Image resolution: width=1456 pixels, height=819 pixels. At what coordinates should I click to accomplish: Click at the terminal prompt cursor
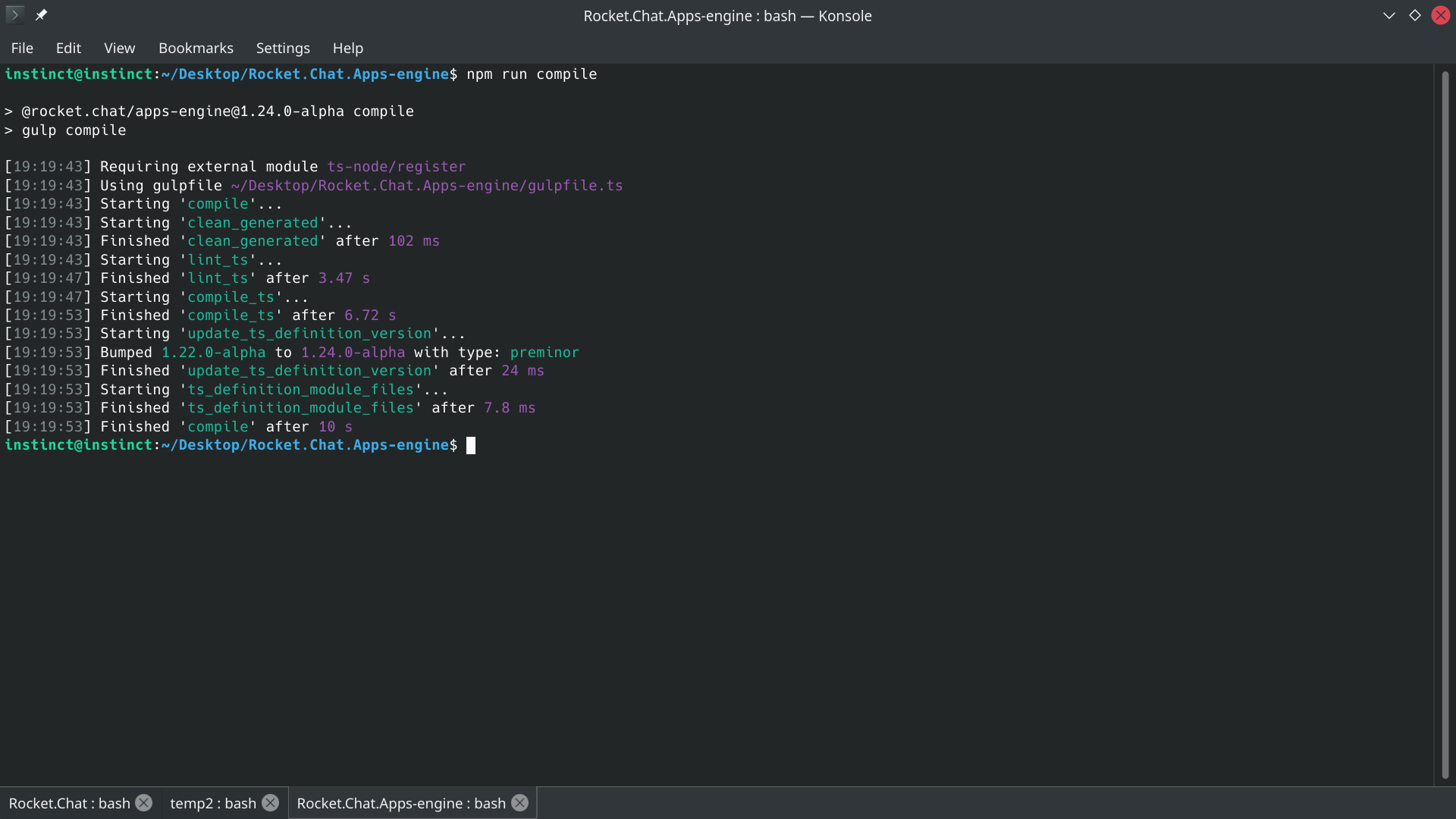pyautogui.click(x=471, y=445)
